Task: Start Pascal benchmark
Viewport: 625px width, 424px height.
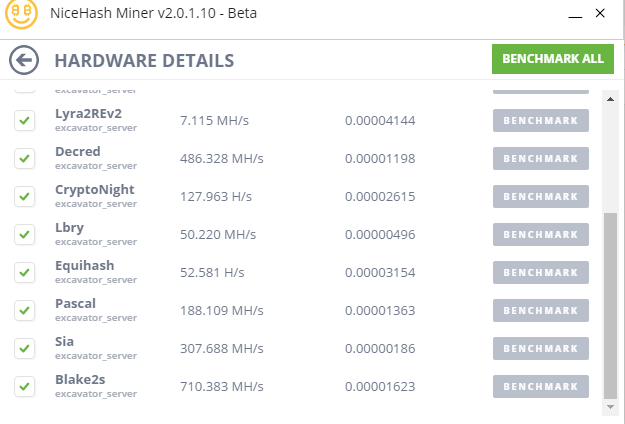Action: pos(541,310)
